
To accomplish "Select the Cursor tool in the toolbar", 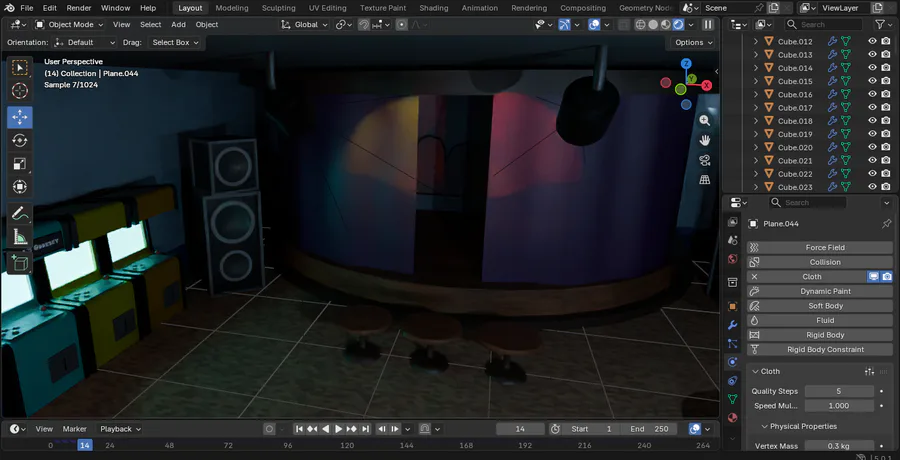I will click(x=20, y=91).
